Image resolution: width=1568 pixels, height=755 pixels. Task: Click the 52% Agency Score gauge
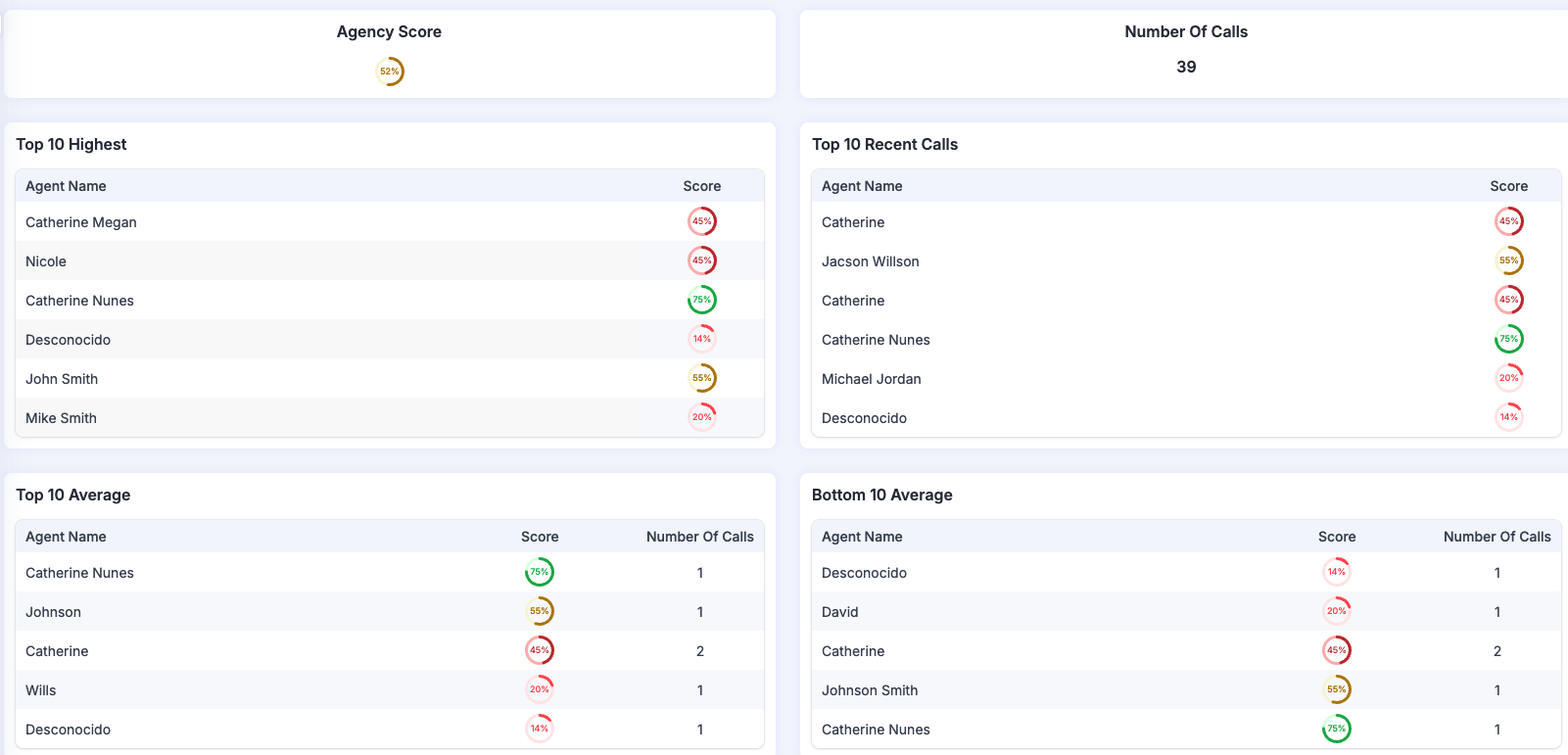pos(390,71)
